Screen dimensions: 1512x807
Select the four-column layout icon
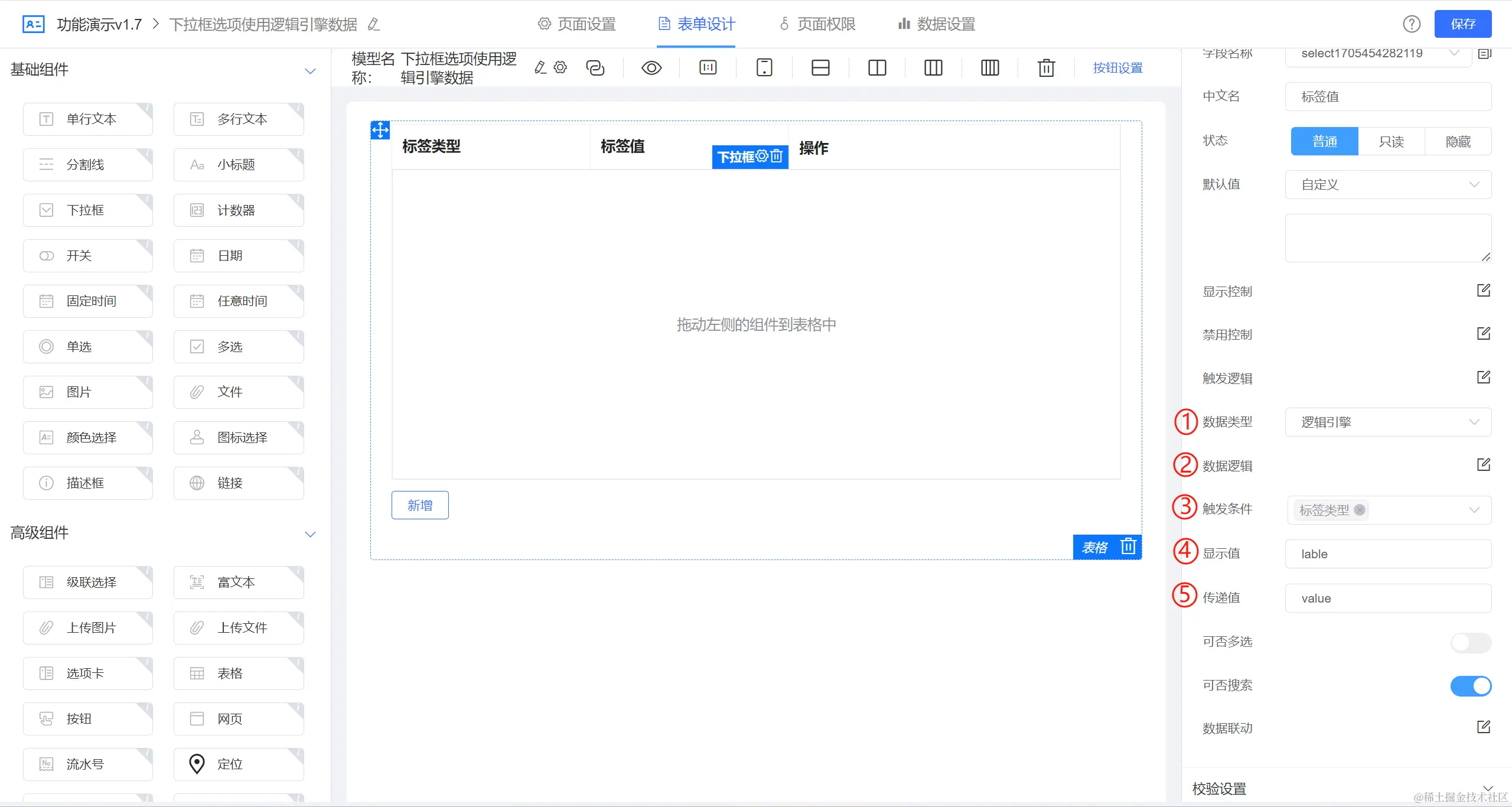coord(990,68)
